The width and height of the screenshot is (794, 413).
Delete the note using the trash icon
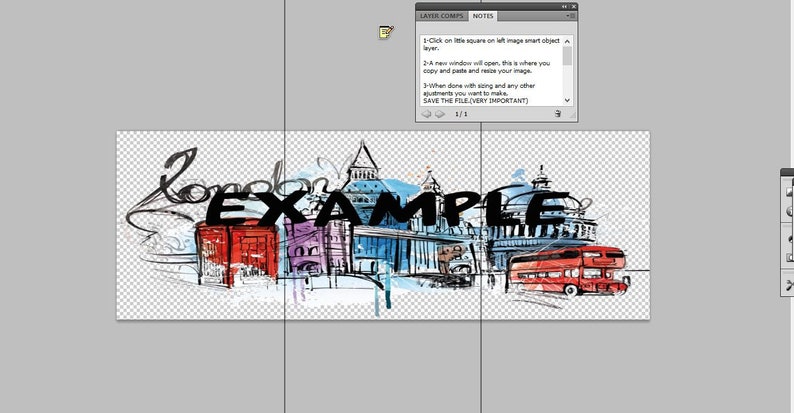(x=558, y=114)
